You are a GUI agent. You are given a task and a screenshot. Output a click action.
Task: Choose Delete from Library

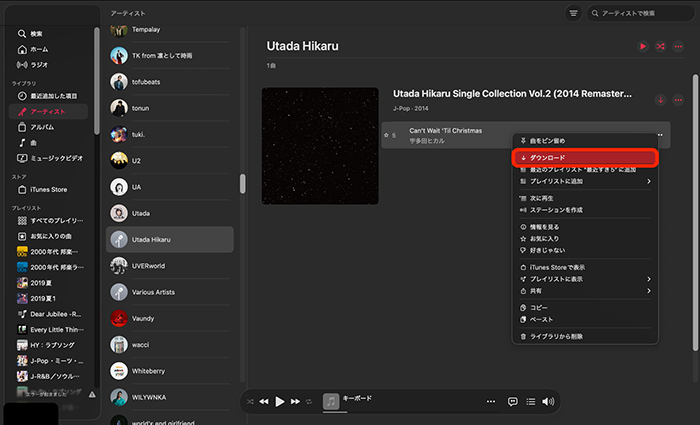[x=585, y=337]
